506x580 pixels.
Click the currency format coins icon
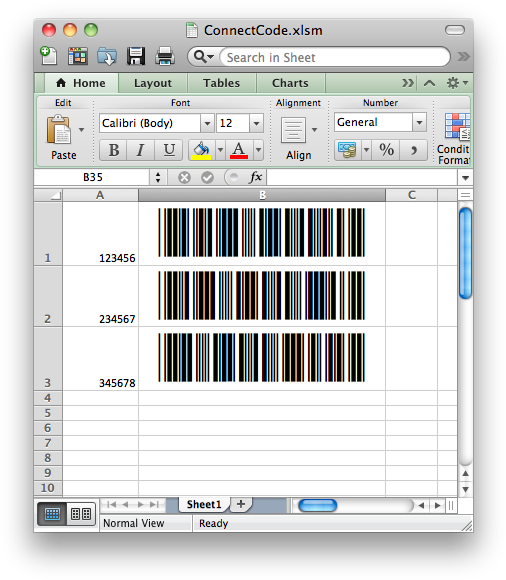click(x=347, y=150)
